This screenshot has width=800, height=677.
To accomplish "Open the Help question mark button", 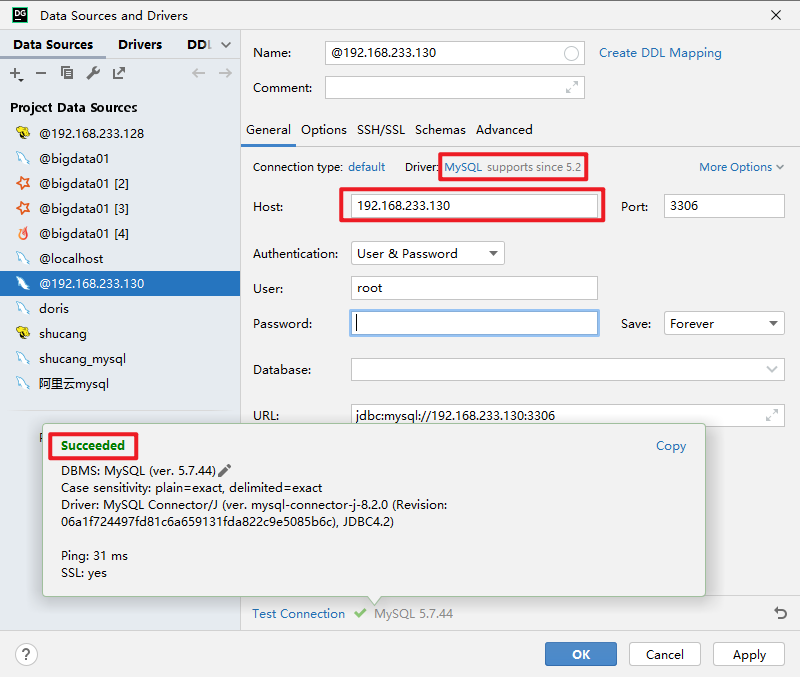I will click(x=26, y=654).
